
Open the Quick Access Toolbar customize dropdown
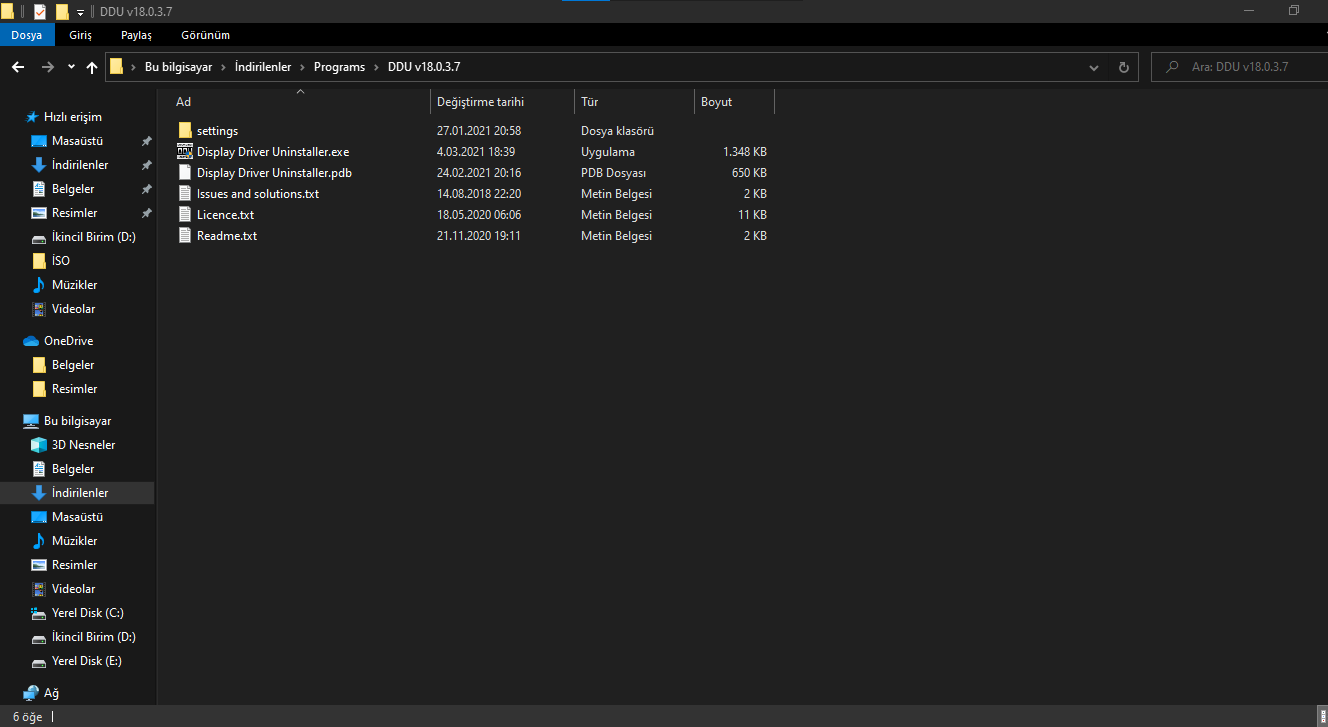(x=80, y=12)
